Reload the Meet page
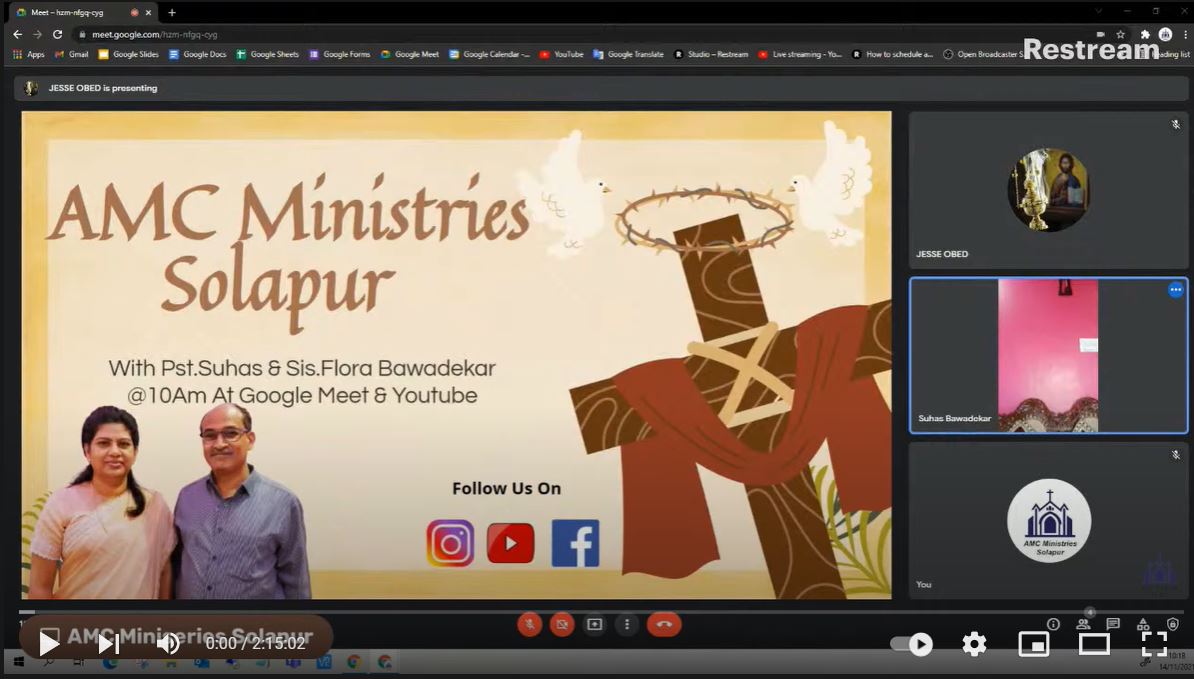This screenshot has width=1194, height=679. (57, 34)
